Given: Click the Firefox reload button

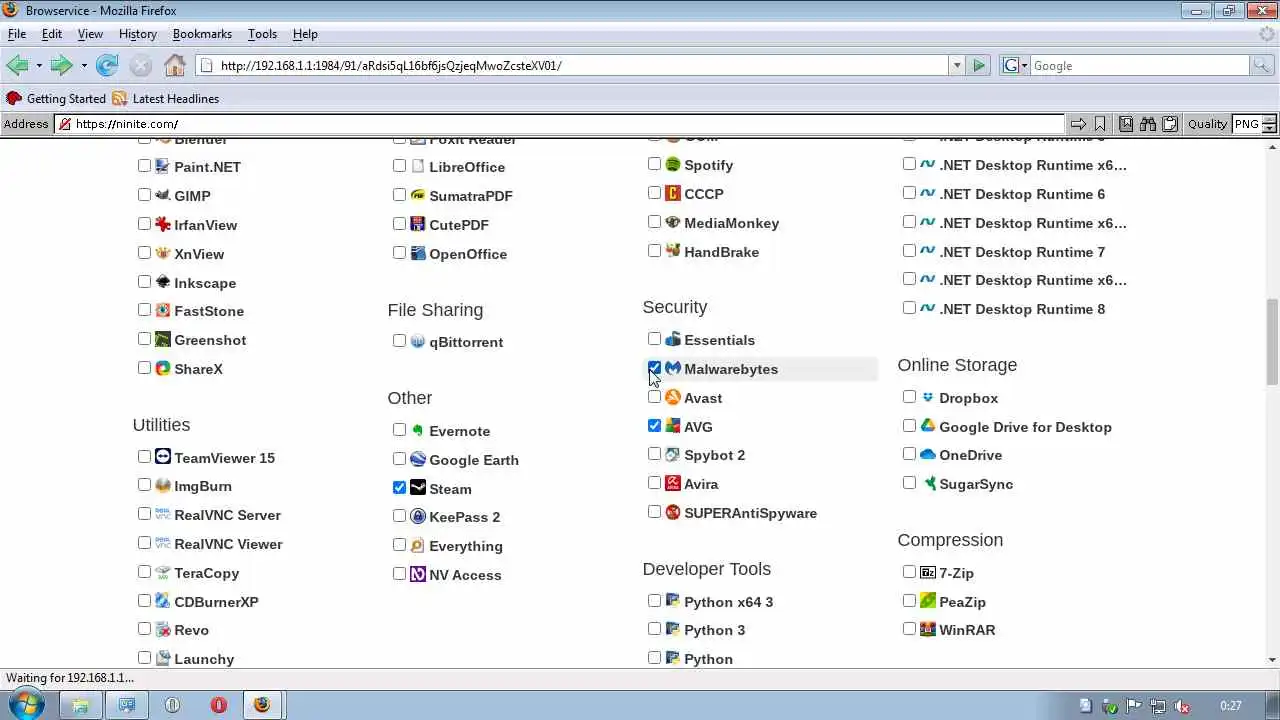Looking at the screenshot, I should click(x=107, y=66).
